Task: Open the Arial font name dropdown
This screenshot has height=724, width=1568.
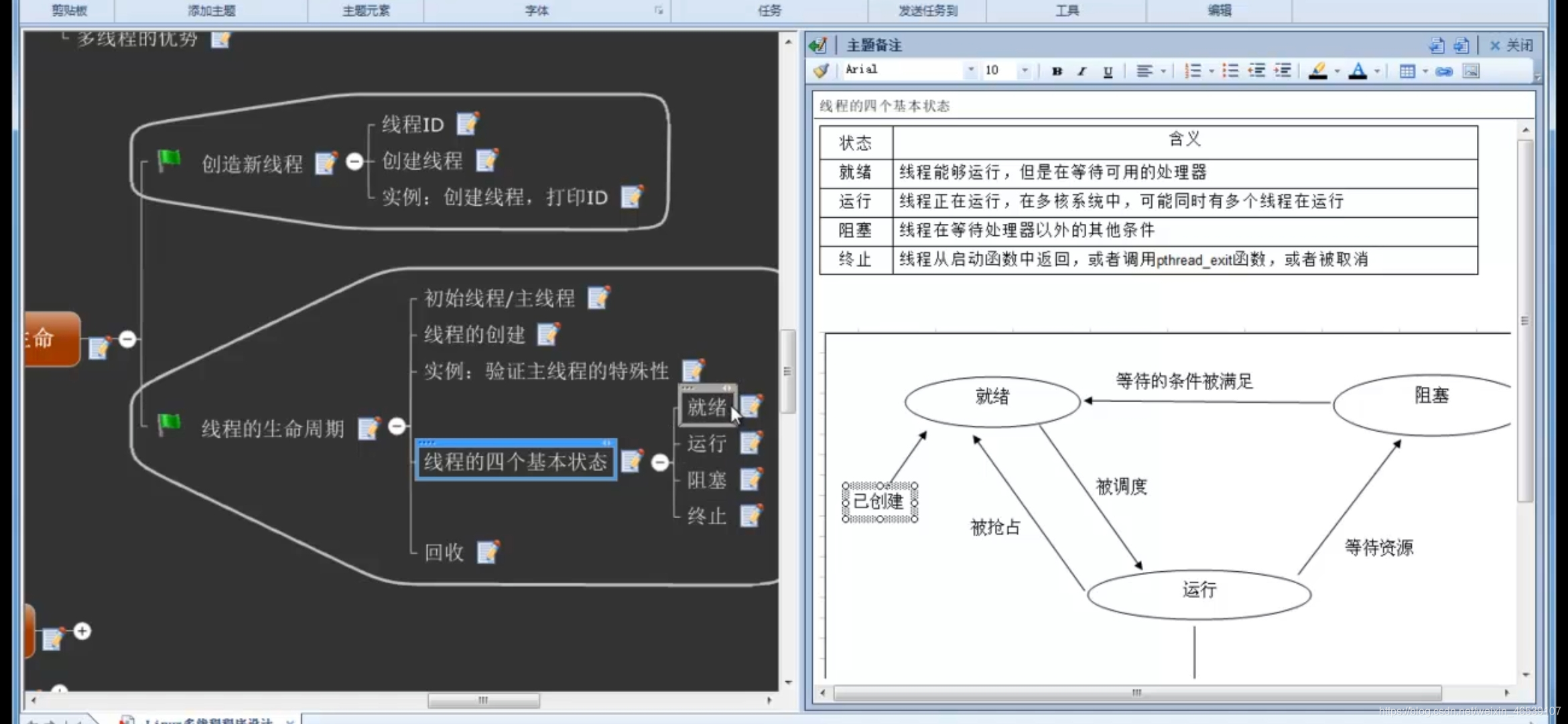Action: pyautogui.click(x=971, y=70)
